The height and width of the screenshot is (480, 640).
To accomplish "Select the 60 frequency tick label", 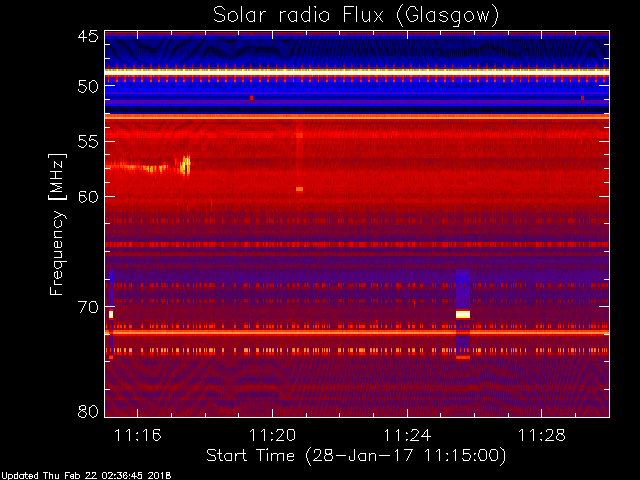I will coord(88,196).
